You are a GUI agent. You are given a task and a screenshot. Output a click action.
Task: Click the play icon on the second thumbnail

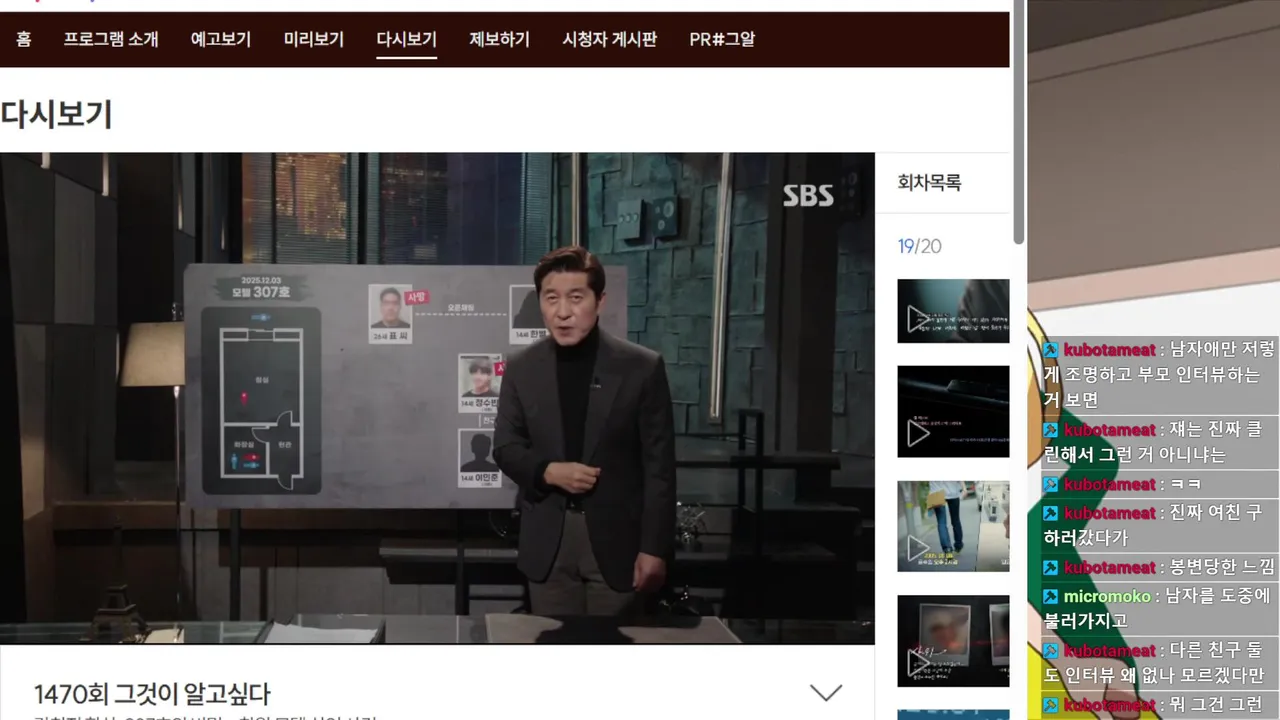917,433
